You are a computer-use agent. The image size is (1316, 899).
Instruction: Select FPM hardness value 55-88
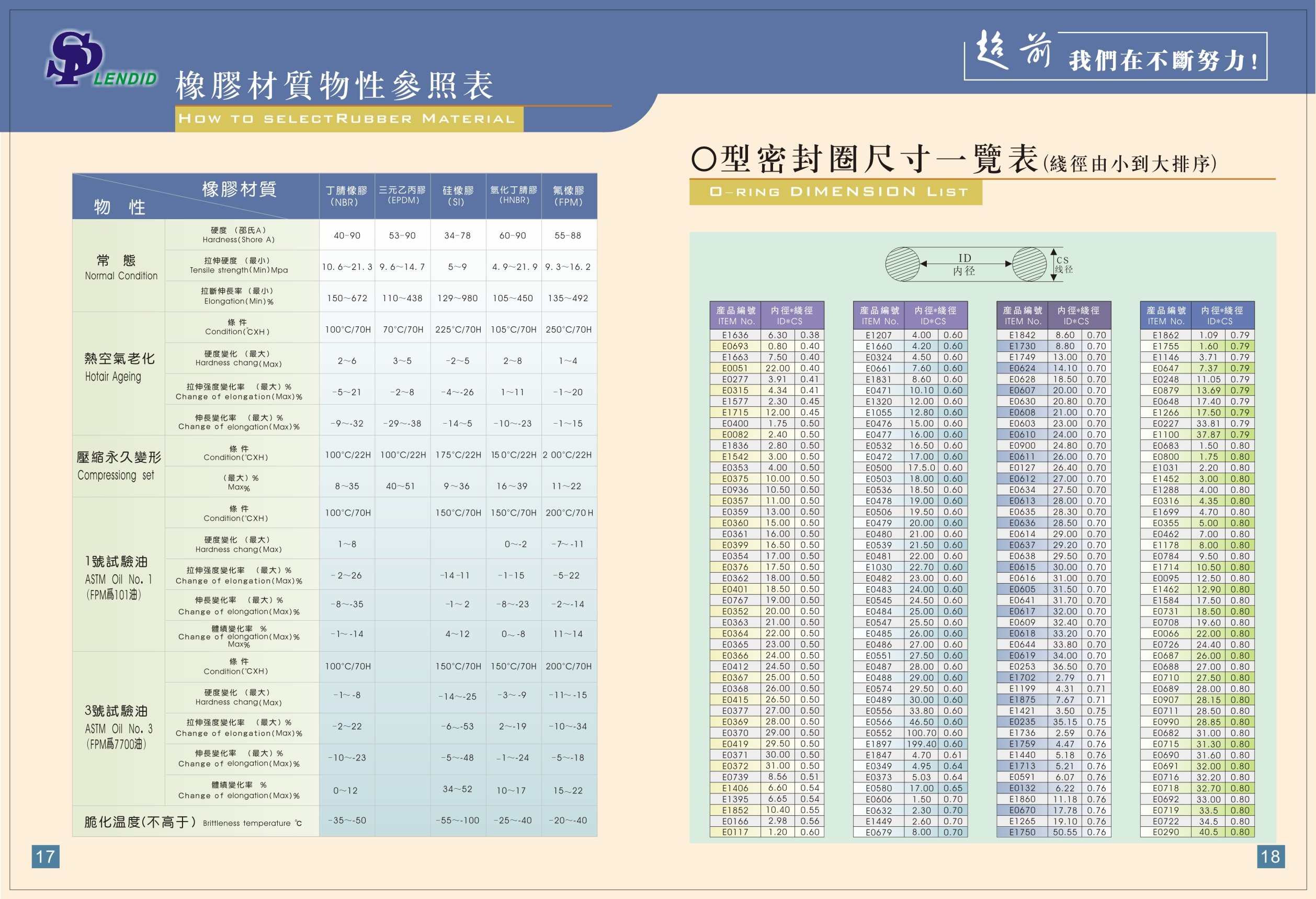click(569, 235)
